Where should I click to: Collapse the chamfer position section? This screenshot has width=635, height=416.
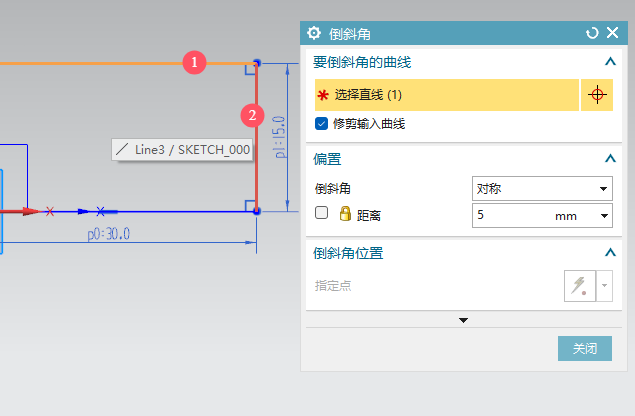(610, 253)
